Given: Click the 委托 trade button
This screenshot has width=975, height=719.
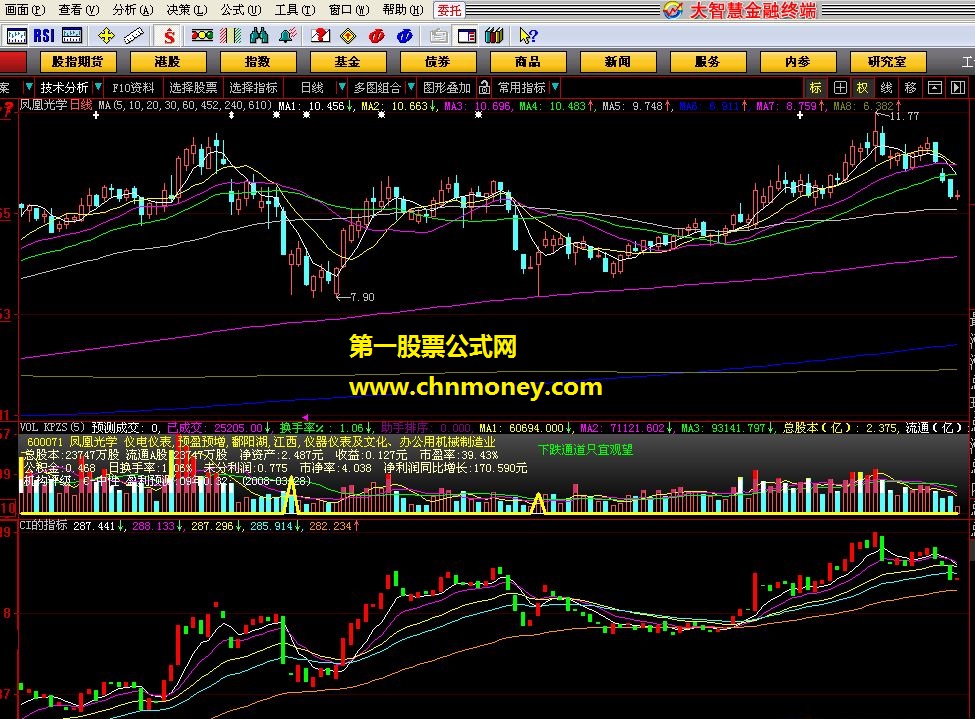Looking at the screenshot, I should [x=448, y=10].
